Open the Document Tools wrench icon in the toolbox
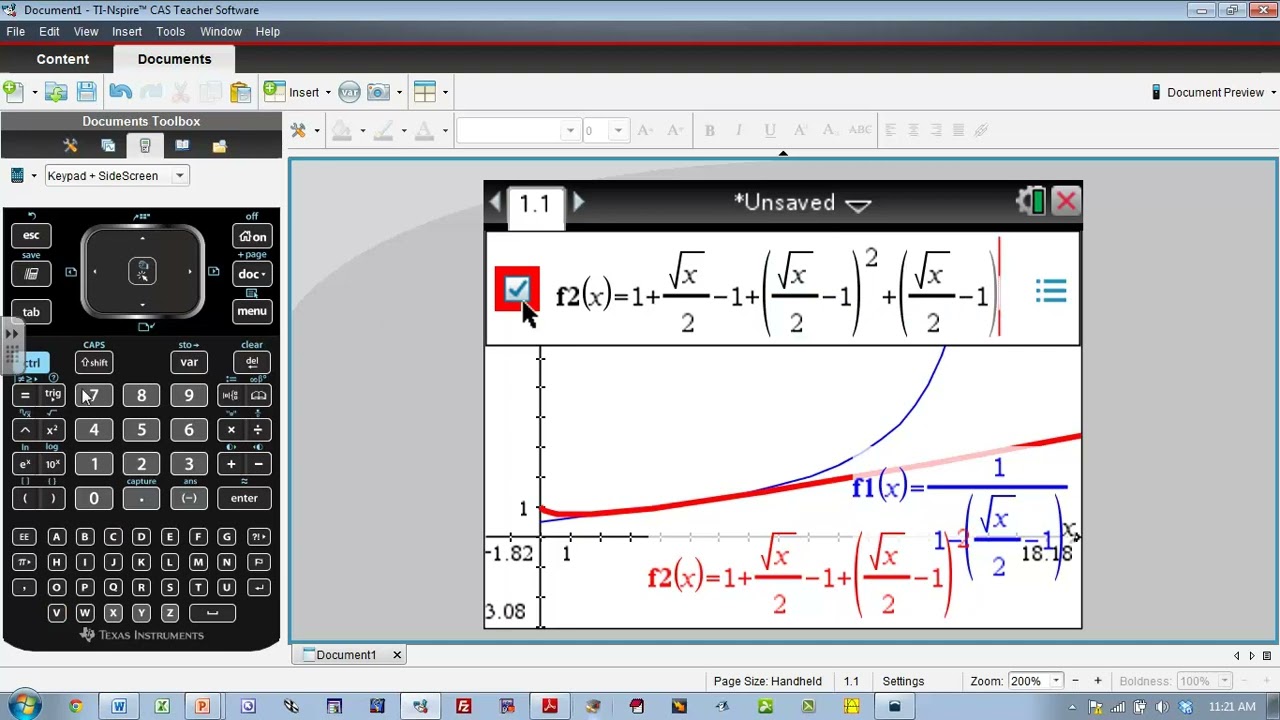The image size is (1280, 720). click(70, 146)
